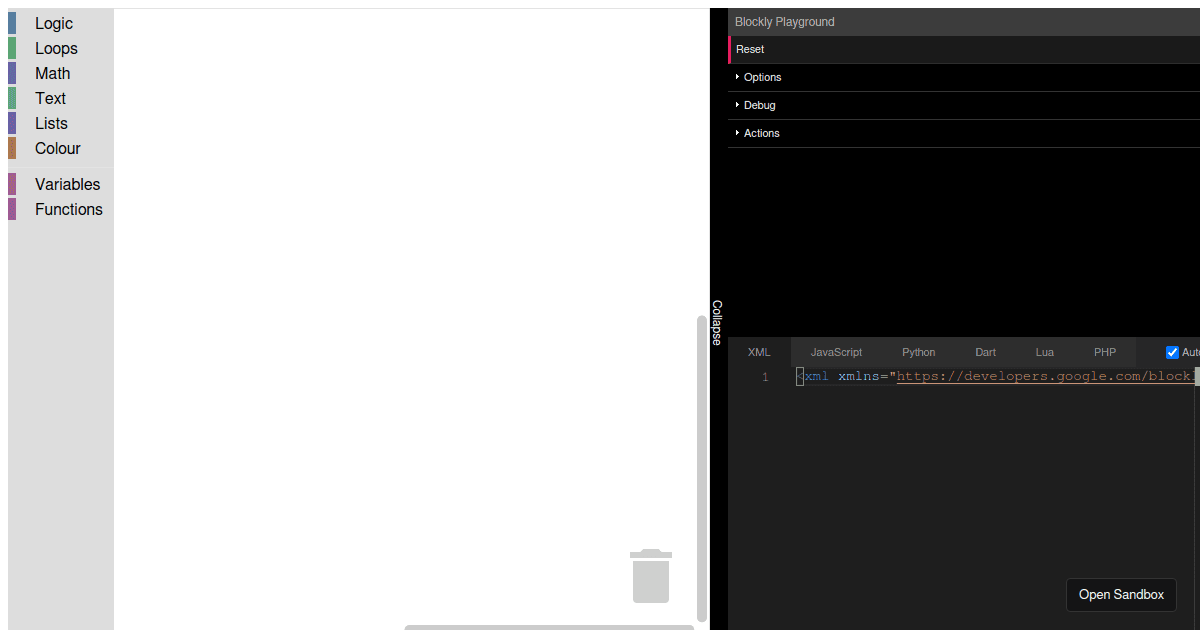Open the Text block category
The height and width of the screenshot is (630, 1200).
pyautogui.click(x=50, y=98)
